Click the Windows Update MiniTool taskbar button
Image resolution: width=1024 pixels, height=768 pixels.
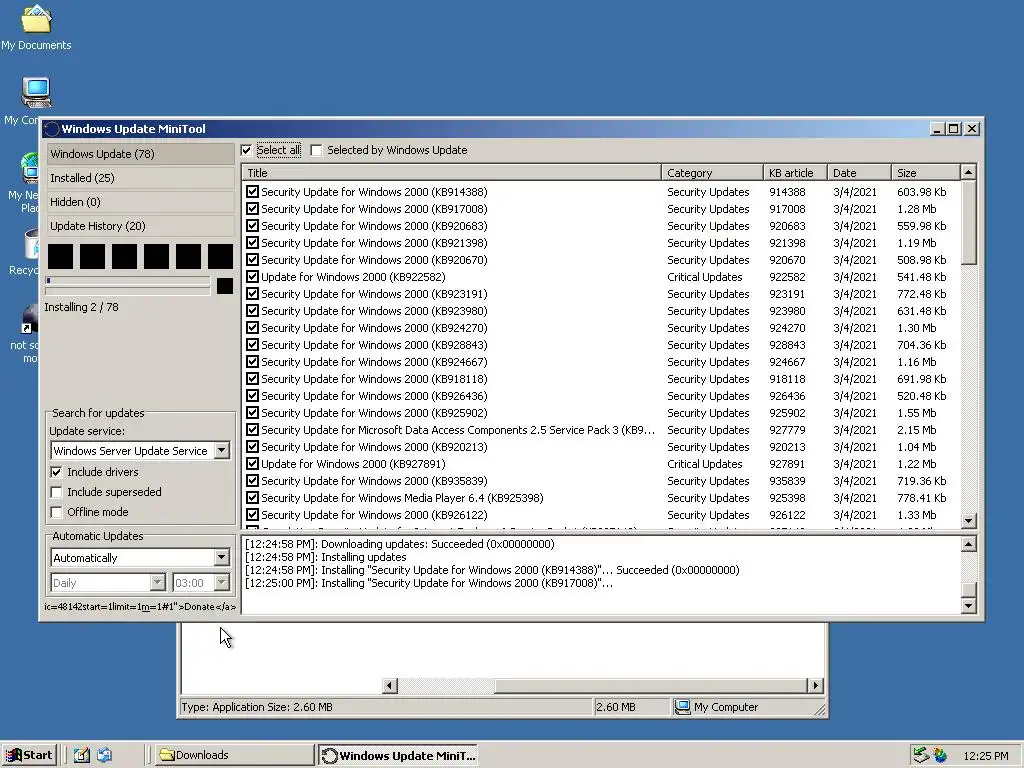[x=398, y=756]
